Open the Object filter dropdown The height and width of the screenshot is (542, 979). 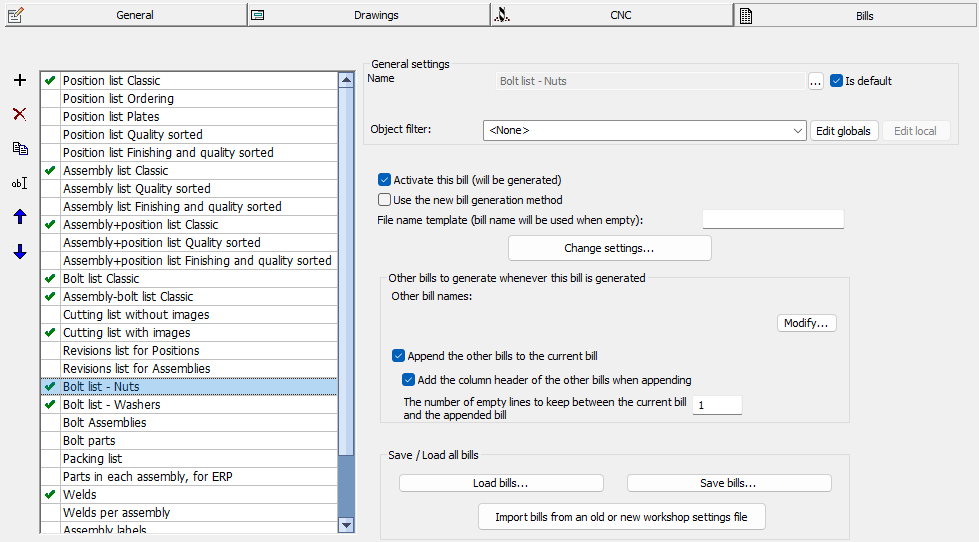[x=644, y=131]
